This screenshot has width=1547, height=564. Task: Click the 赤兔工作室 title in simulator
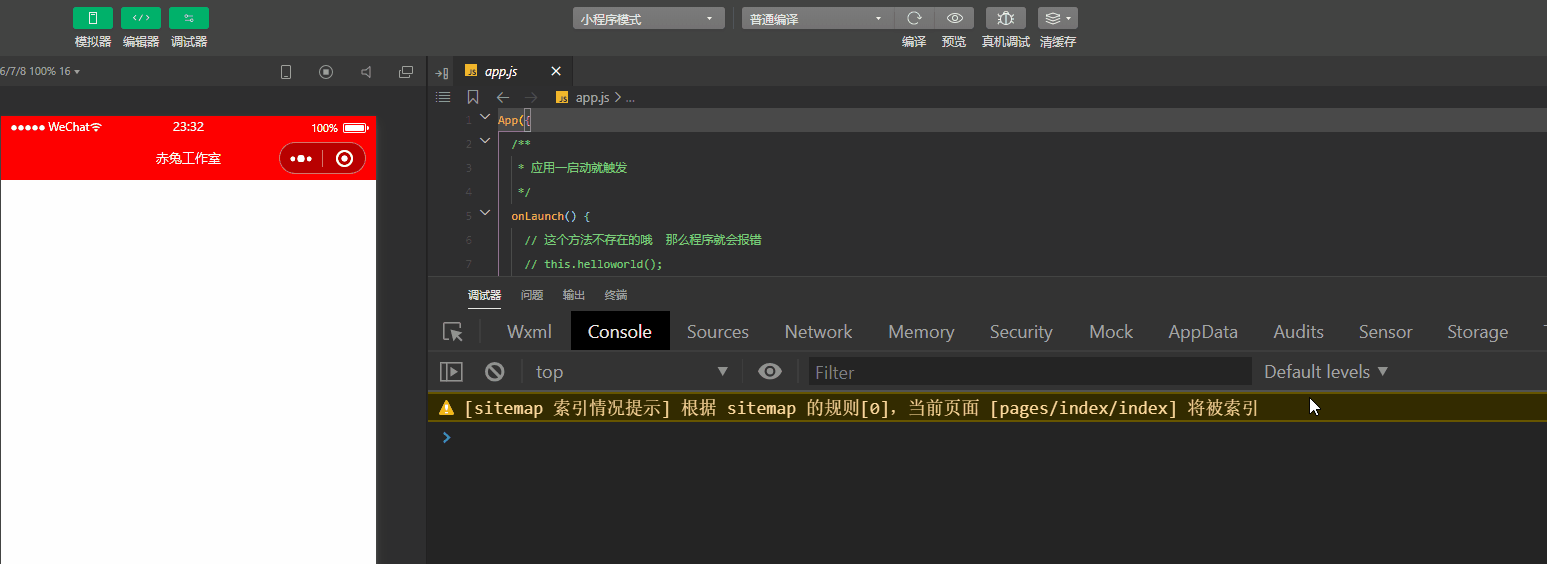(188, 158)
